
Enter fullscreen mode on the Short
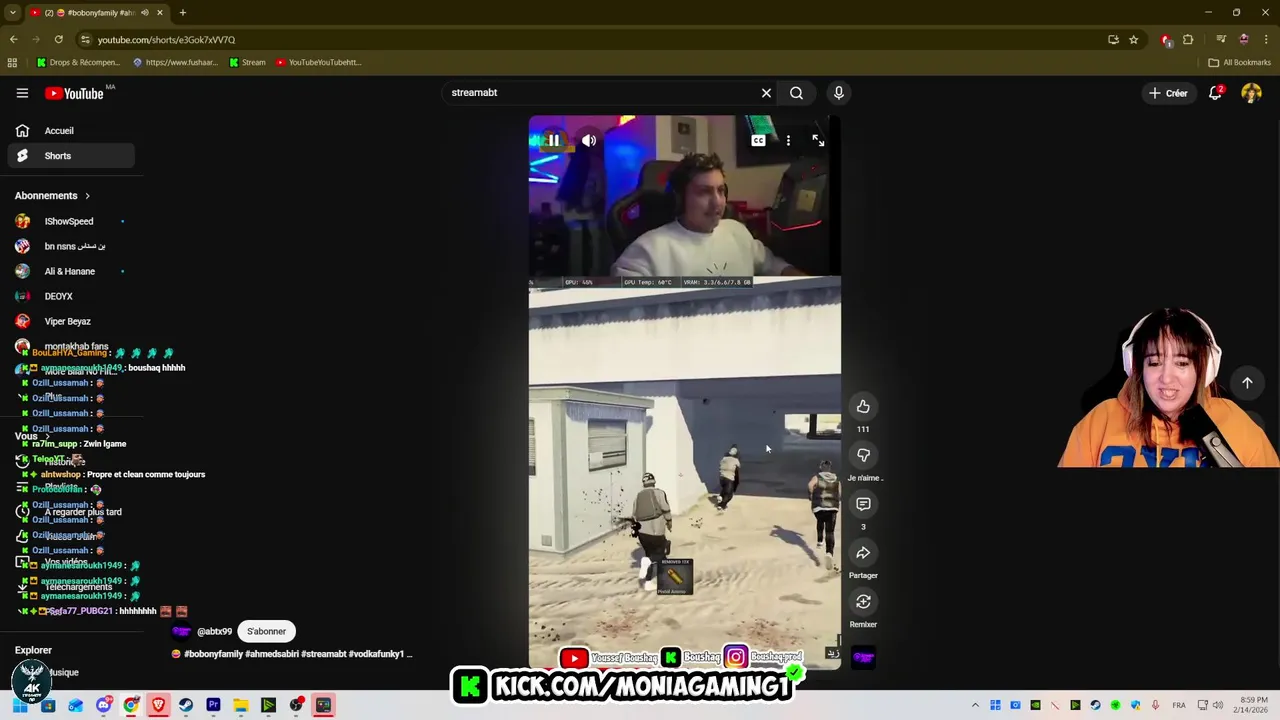point(818,141)
